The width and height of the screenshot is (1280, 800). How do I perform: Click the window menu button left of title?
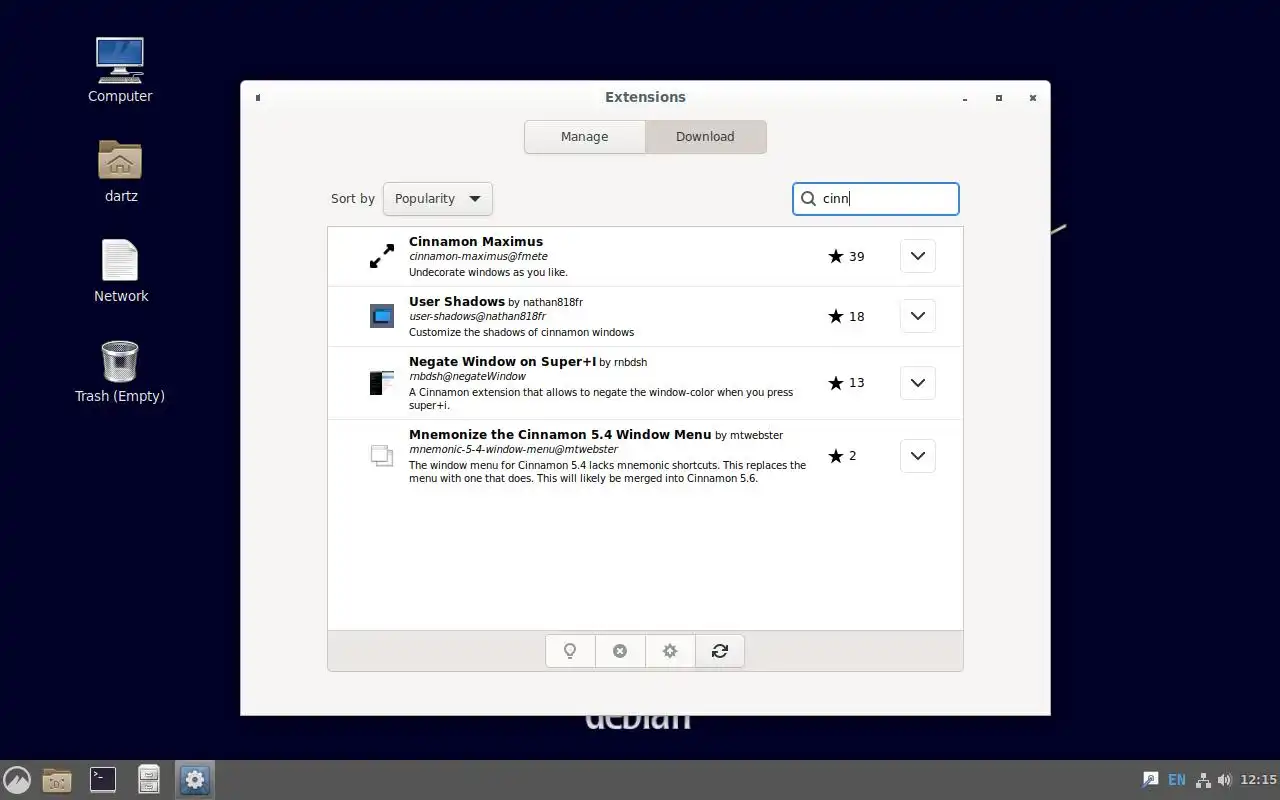(x=258, y=98)
